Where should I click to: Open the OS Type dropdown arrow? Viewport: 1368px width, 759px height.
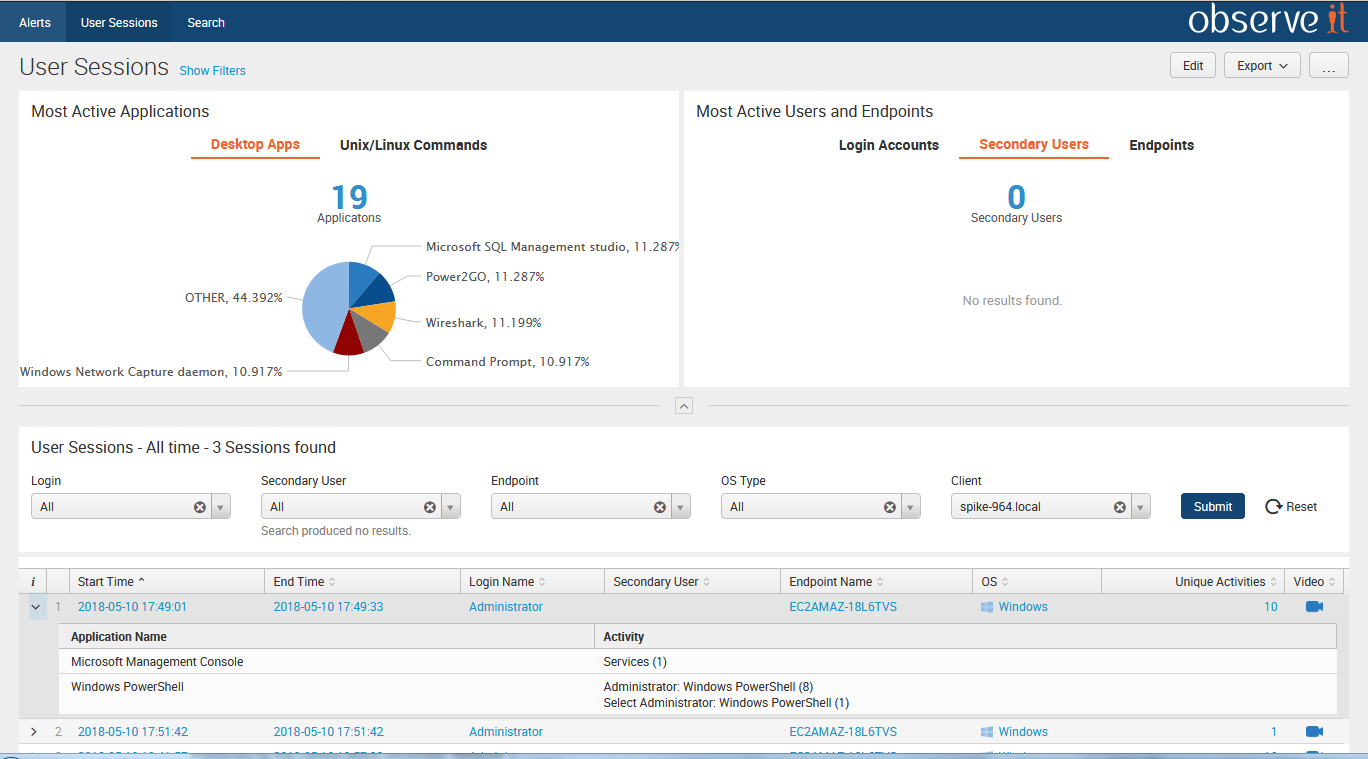coord(911,507)
